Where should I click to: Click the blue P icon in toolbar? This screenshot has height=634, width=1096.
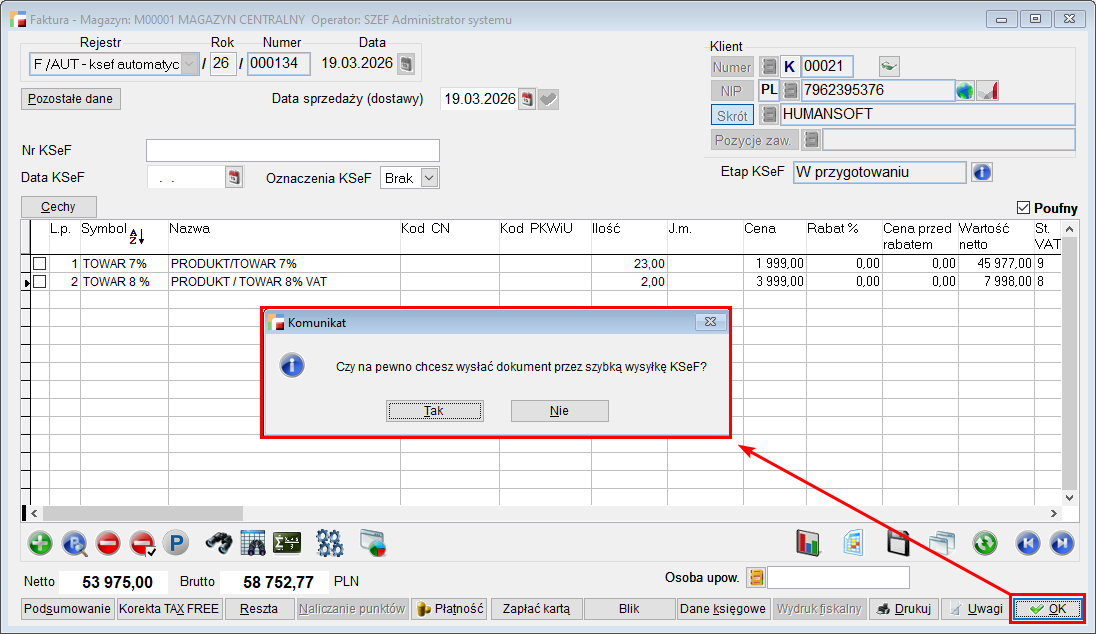point(176,543)
